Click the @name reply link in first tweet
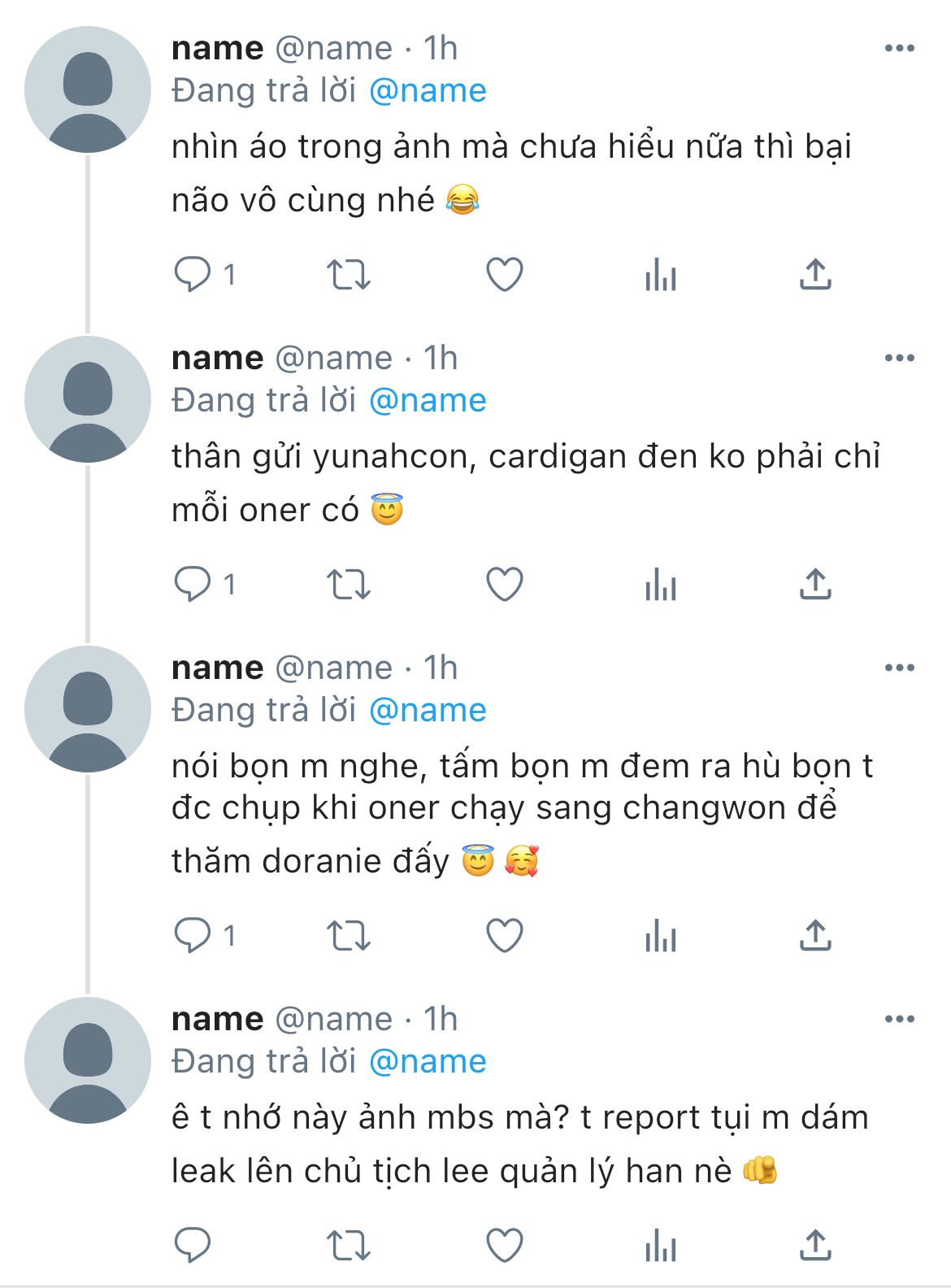951x1288 pixels. 428,91
